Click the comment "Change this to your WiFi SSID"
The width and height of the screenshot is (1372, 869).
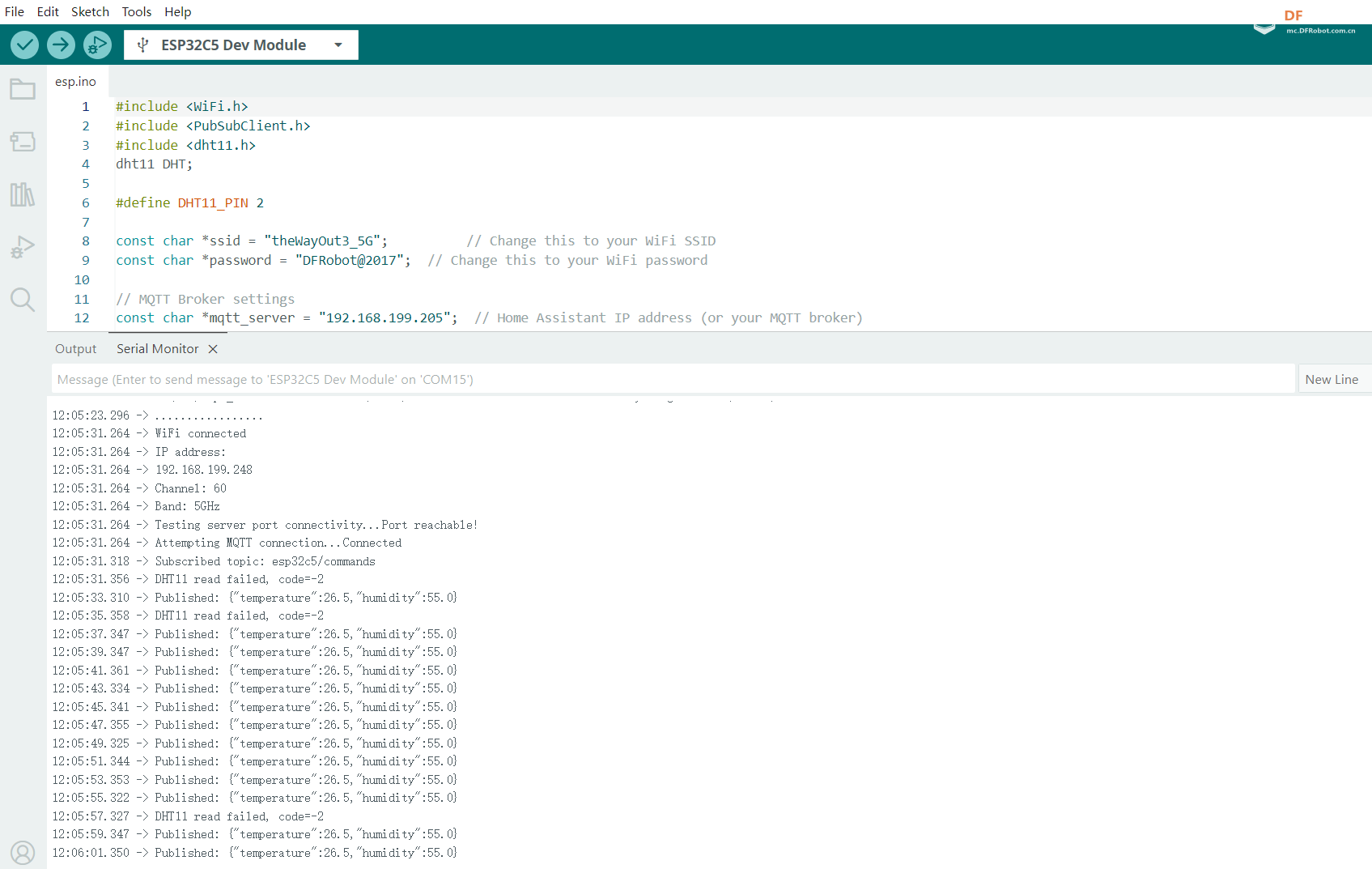pyautogui.click(x=591, y=241)
